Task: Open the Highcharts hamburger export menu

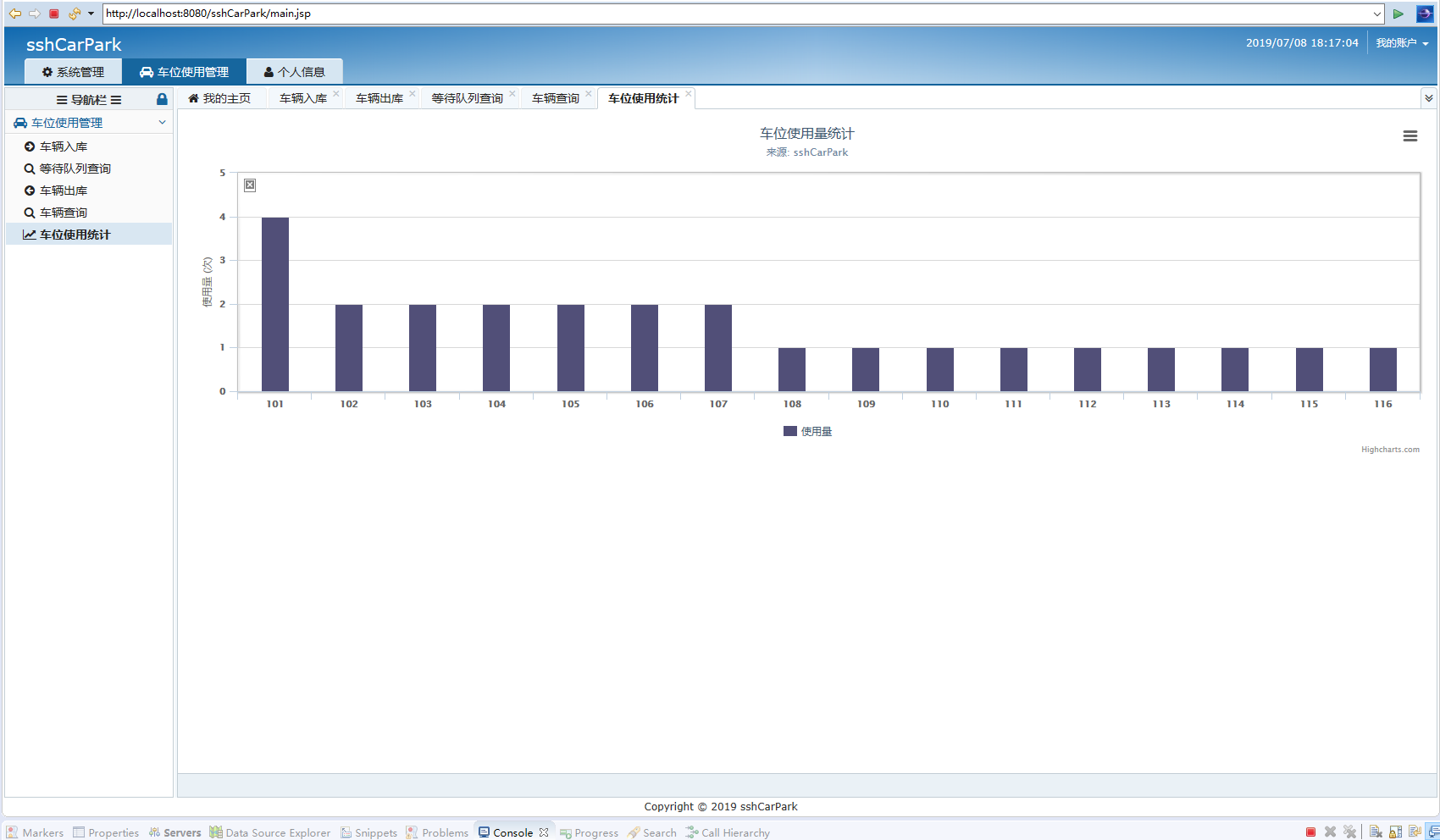Action: point(1410,136)
